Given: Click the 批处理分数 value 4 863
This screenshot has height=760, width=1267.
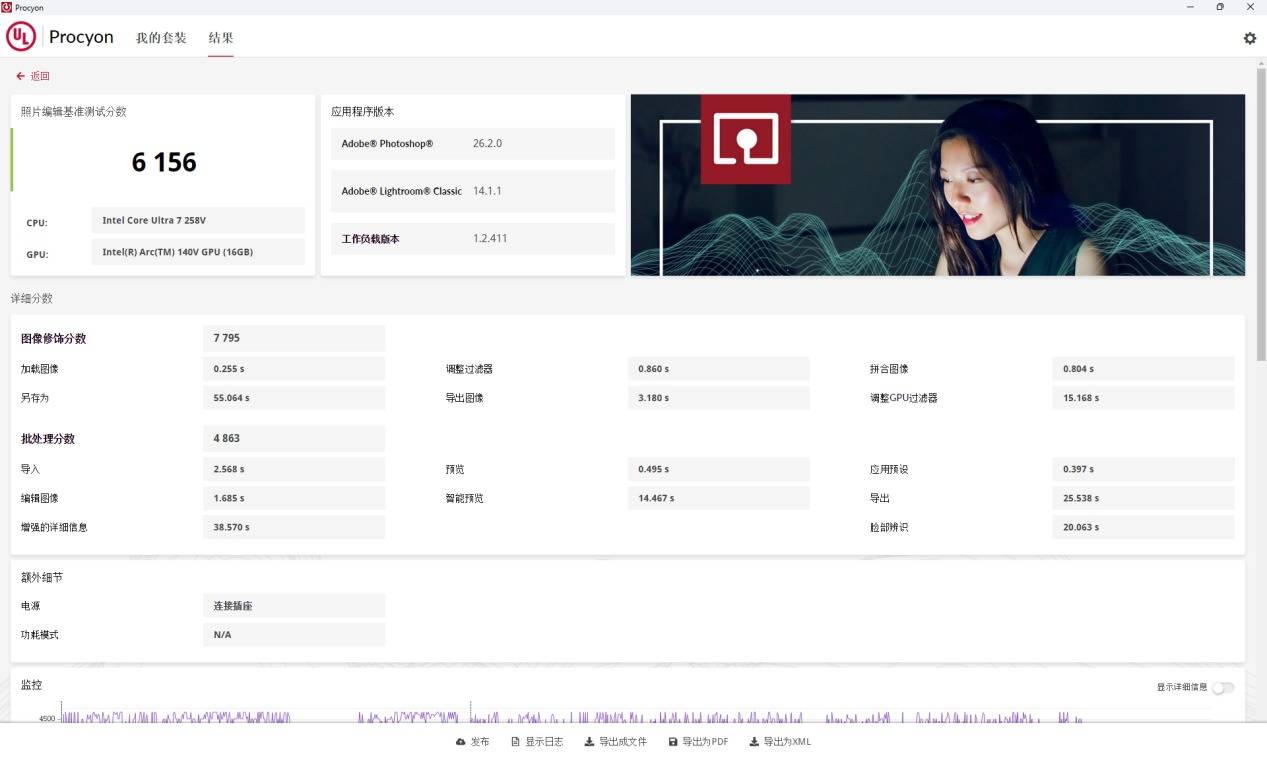Looking at the screenshot, I should (293, 438).
